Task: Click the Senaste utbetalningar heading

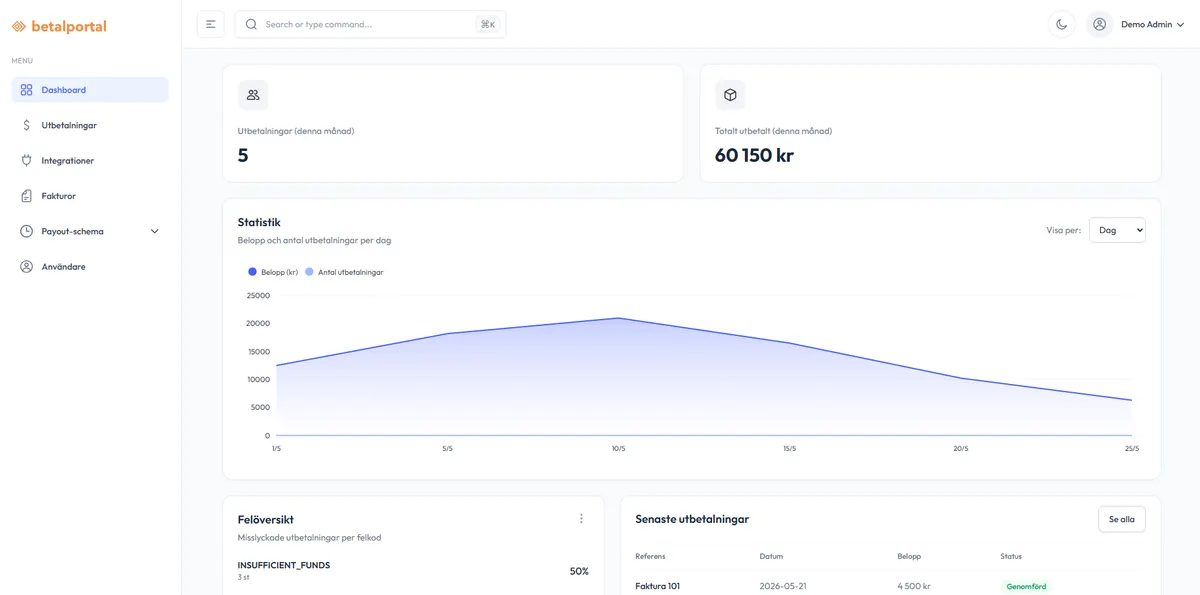Action: [x=692, y=519]
